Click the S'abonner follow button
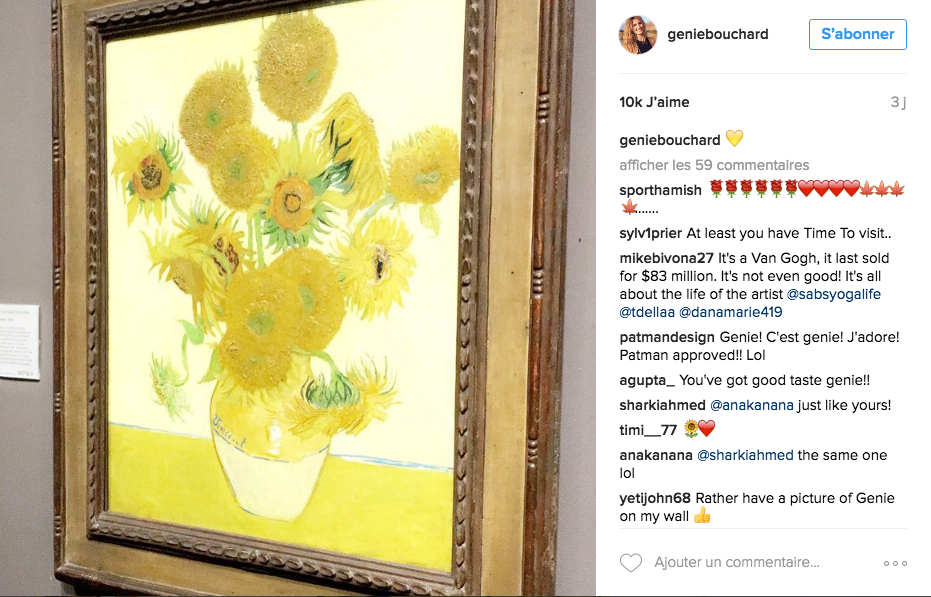 click(x=857, y=34)
